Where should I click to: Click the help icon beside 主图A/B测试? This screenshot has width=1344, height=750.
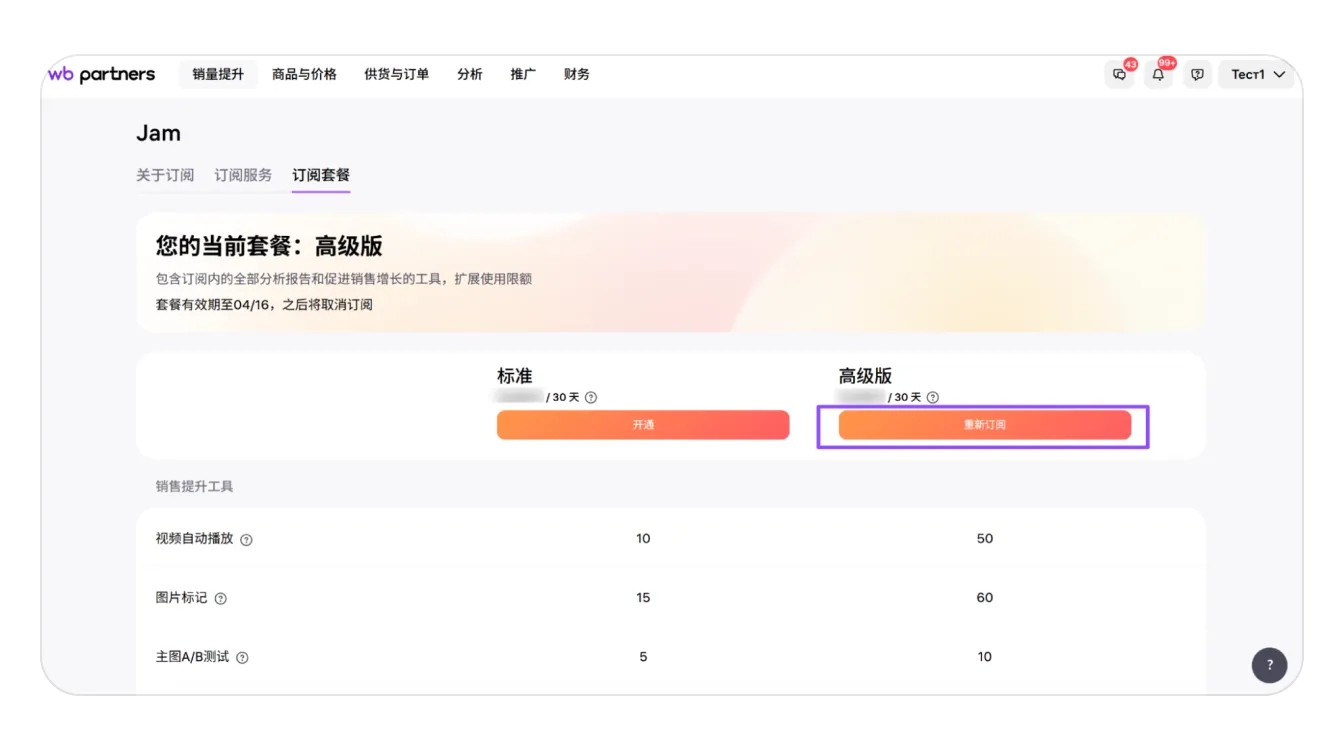click(242, 657)
